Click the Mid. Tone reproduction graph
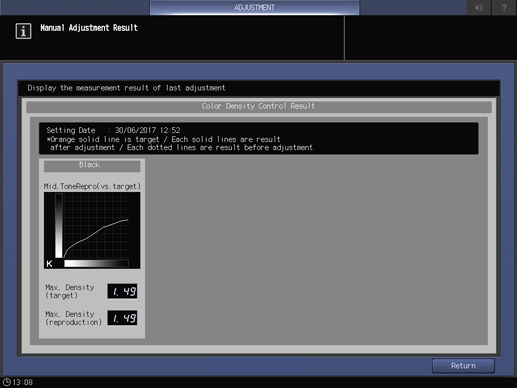 [x=92, y=230]
